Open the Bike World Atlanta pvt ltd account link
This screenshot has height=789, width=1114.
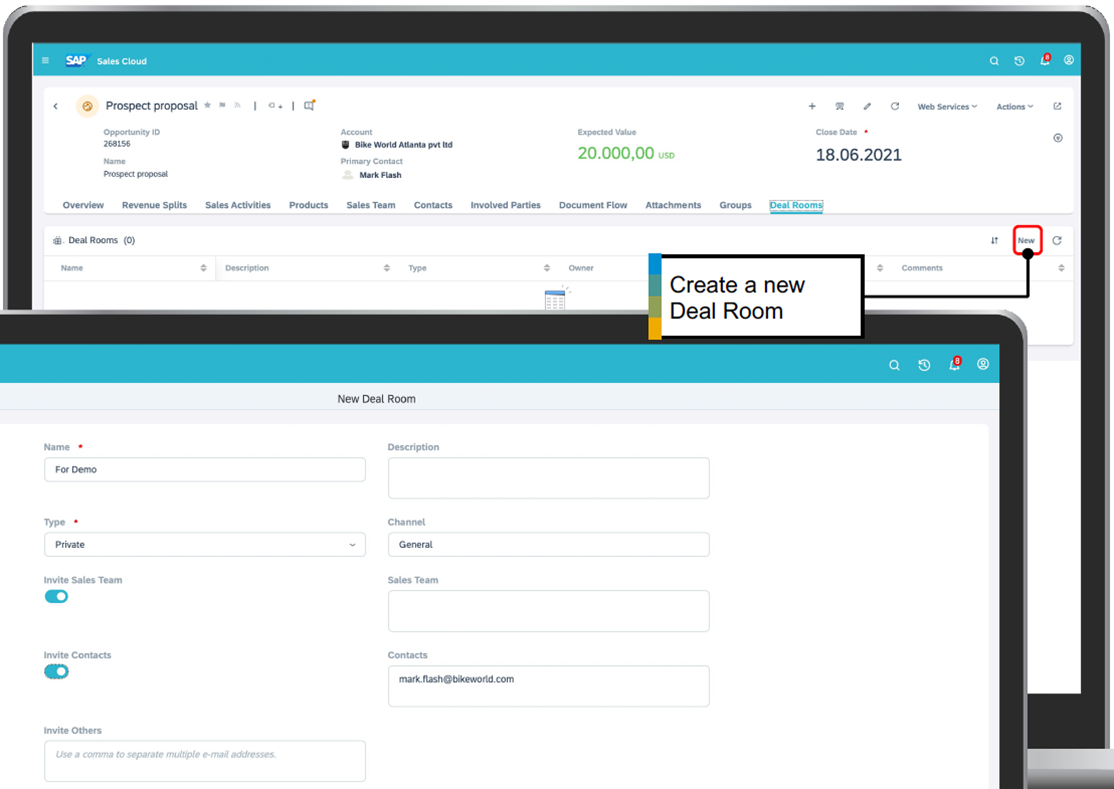point(404,145)
